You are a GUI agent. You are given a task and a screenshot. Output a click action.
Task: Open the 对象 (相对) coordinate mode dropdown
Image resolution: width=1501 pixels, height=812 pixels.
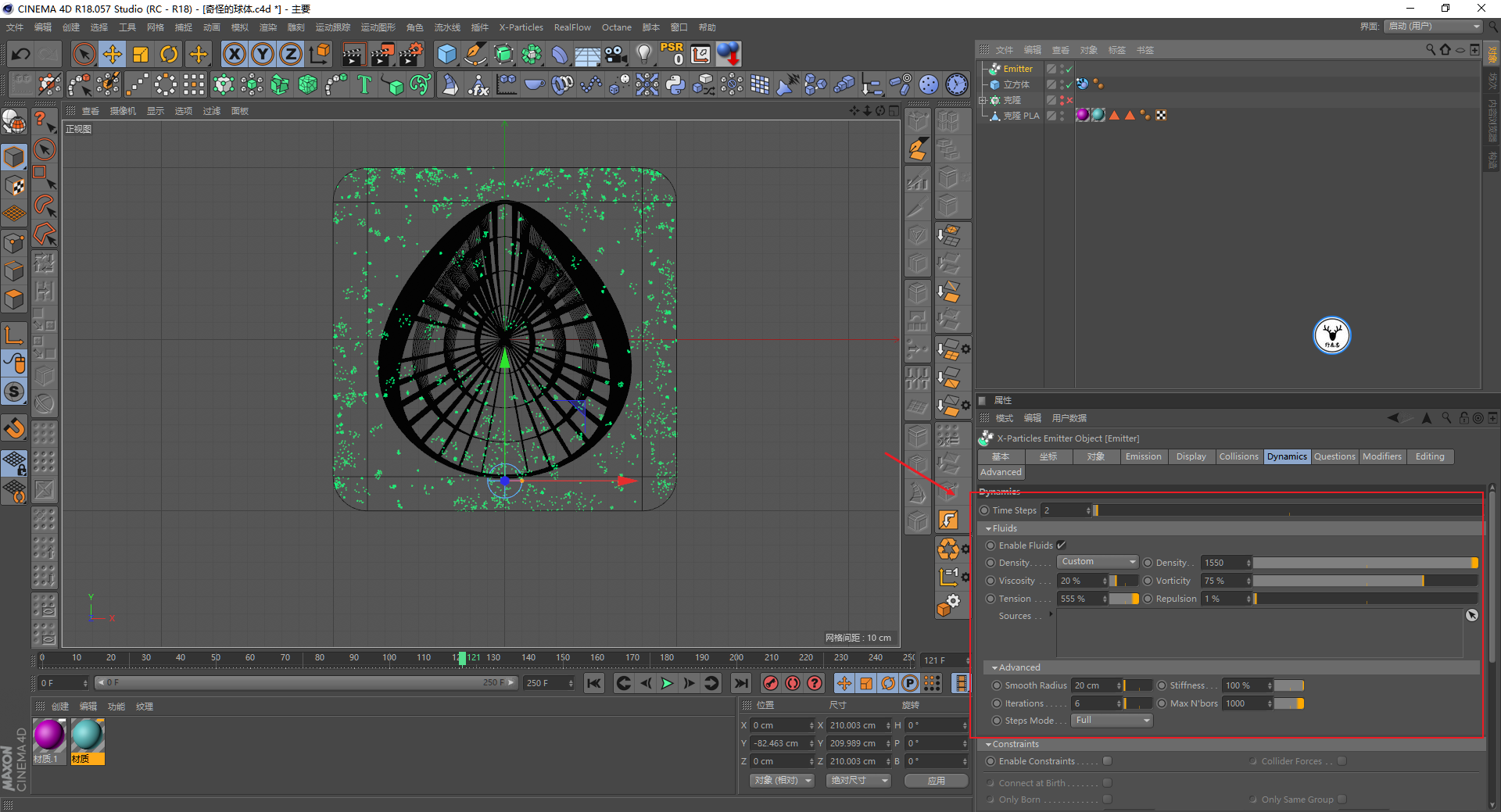click(783, 781)
